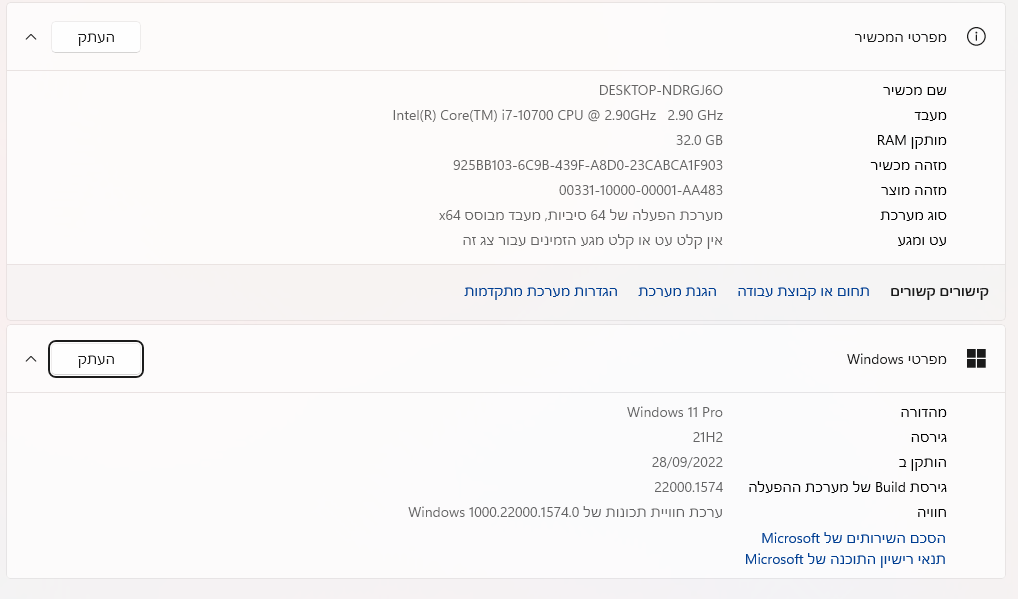The width and height of the screenshot is (1018, 599).
Task: Open the תחום או קבוצת עבודה link
Action: (803, 291)
